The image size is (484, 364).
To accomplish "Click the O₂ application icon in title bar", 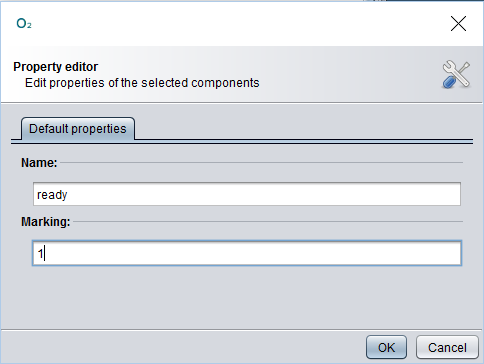I will point(24,24).
